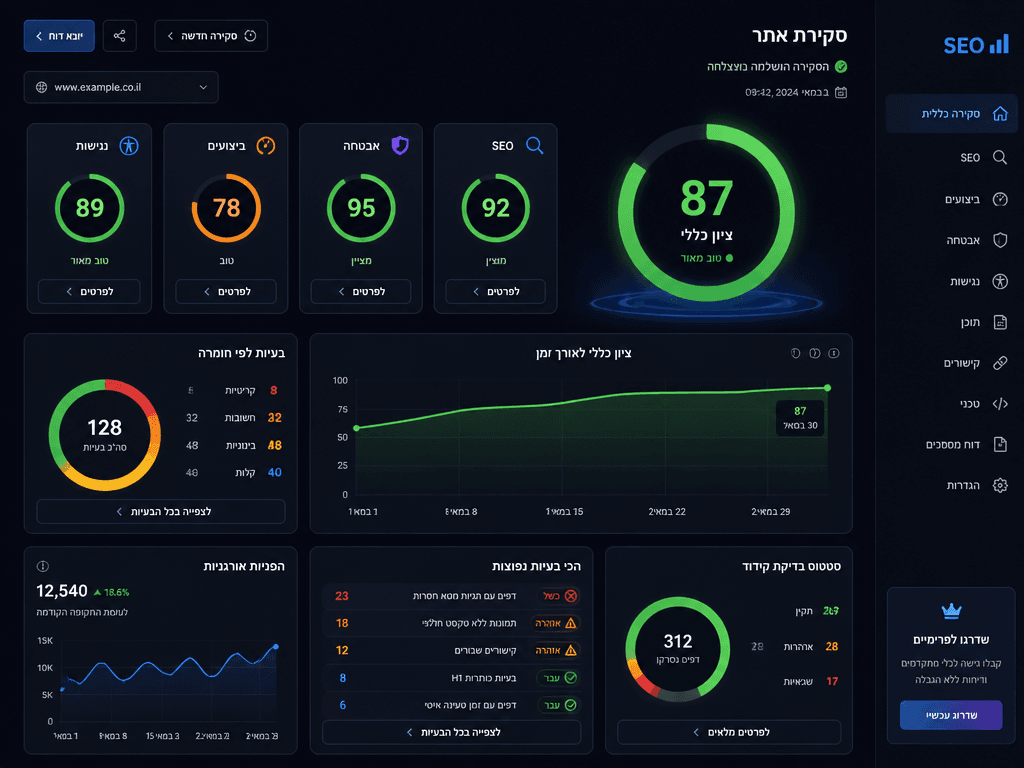Select אבטחה in the sidebar
The width and height of the screenshot is (1024, 768).
[x=963, y=240]
